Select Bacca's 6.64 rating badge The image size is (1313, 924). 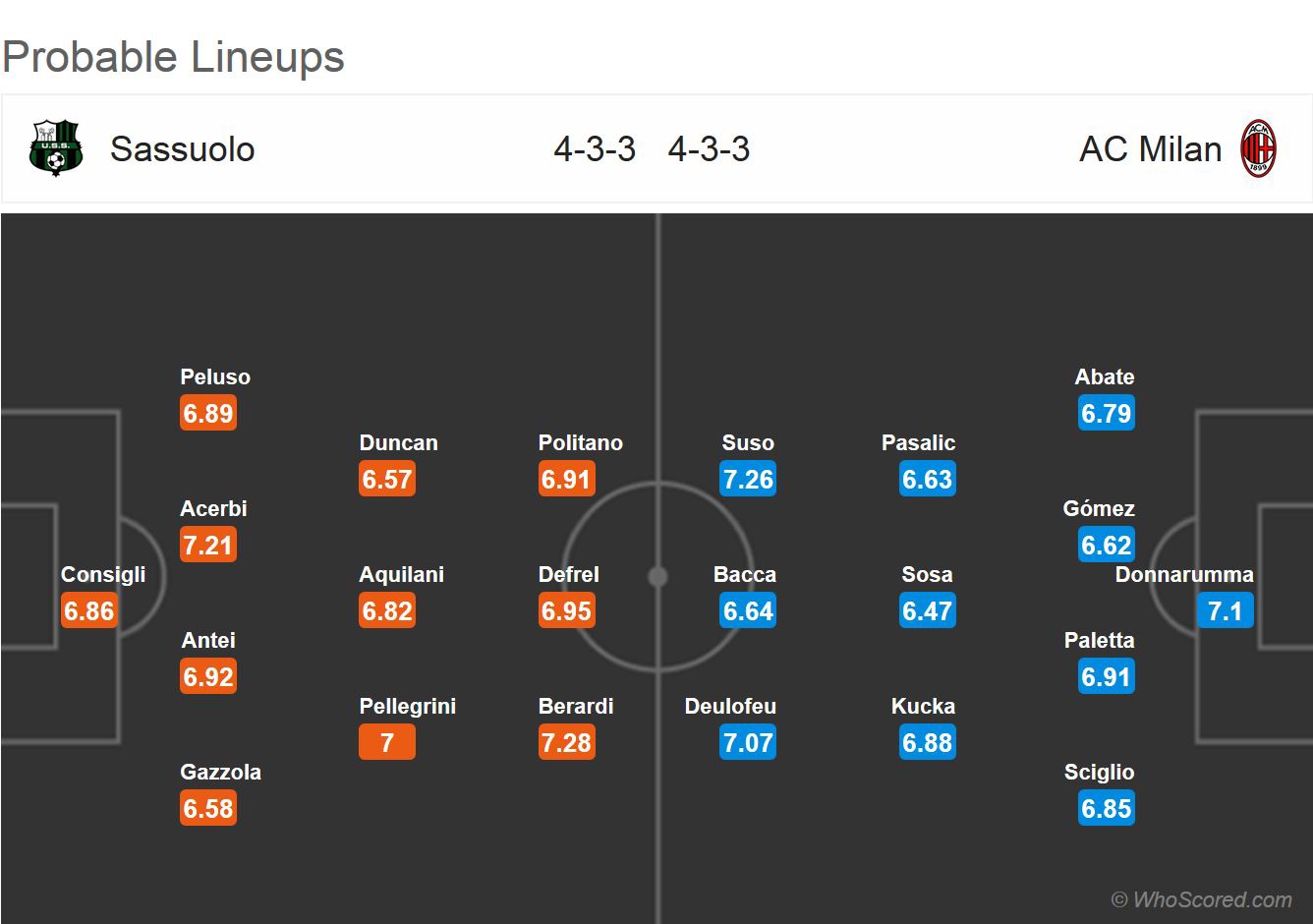pyautogui.click(x=748, y=610)
